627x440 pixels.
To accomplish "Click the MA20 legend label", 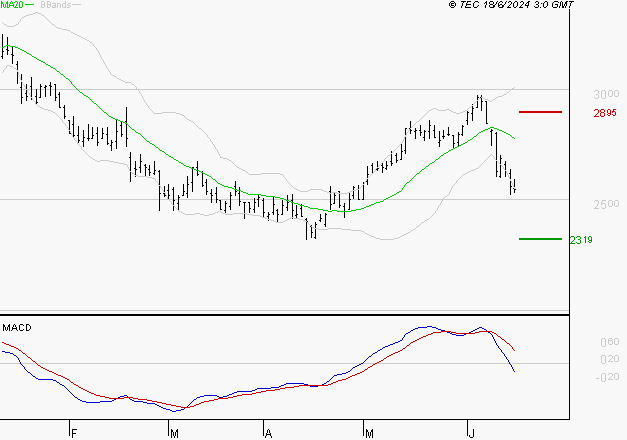I will tap(12, 5).
